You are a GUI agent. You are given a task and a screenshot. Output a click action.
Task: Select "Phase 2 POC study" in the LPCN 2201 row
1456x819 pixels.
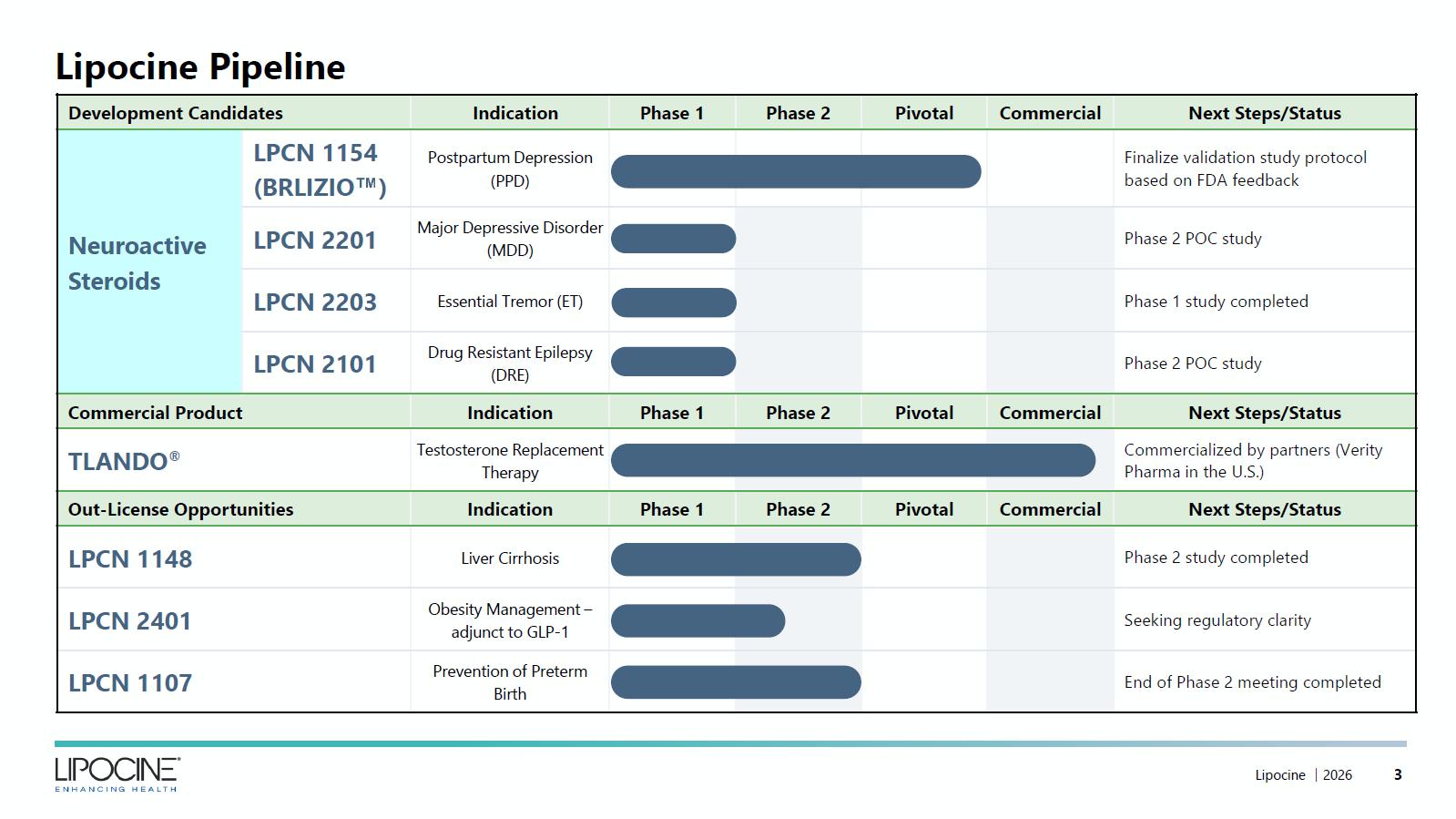point(1193,239)
